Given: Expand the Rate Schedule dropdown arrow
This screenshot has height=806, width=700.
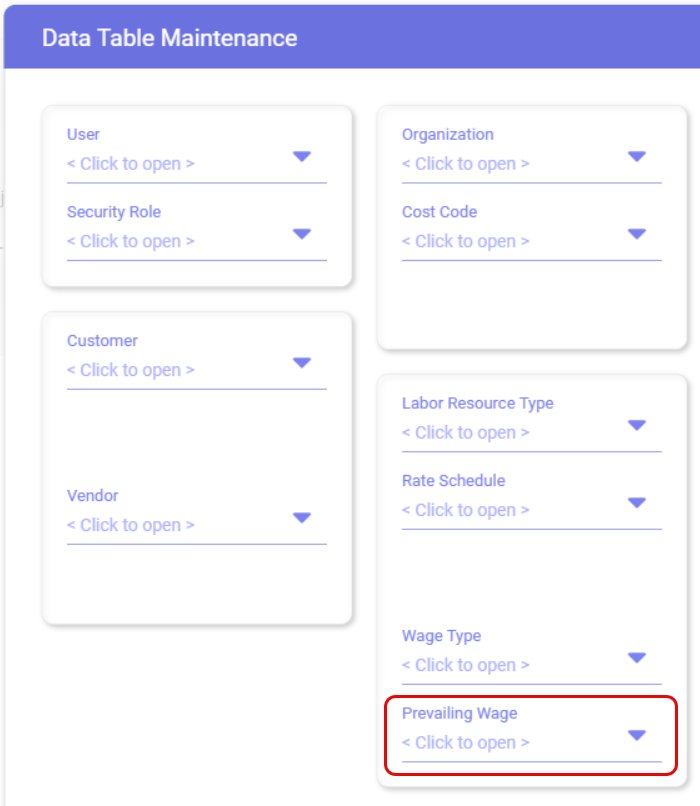Looking at the screenshot, I should (x=637, y=503).
